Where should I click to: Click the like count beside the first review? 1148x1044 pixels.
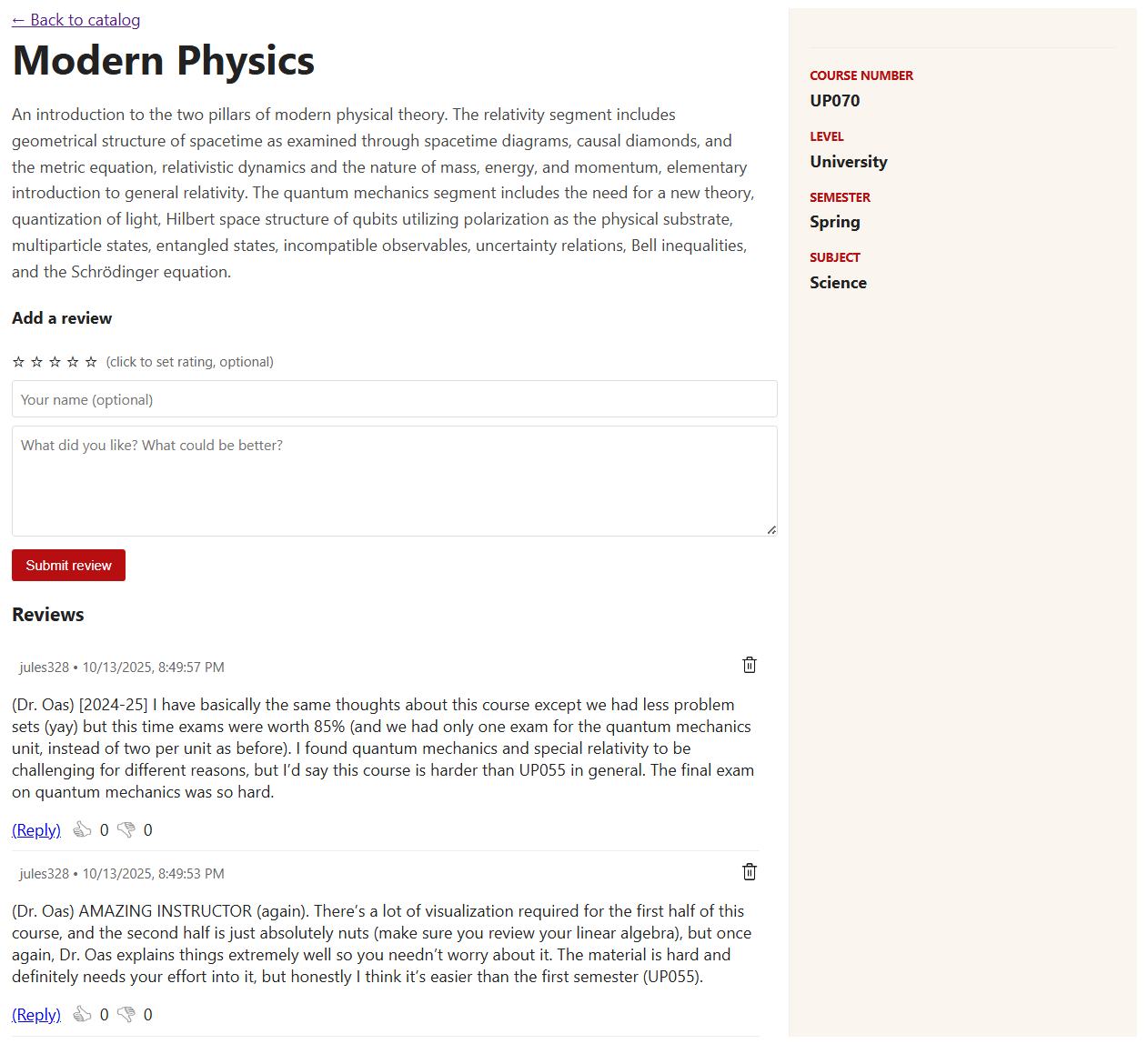coord(104,829)
